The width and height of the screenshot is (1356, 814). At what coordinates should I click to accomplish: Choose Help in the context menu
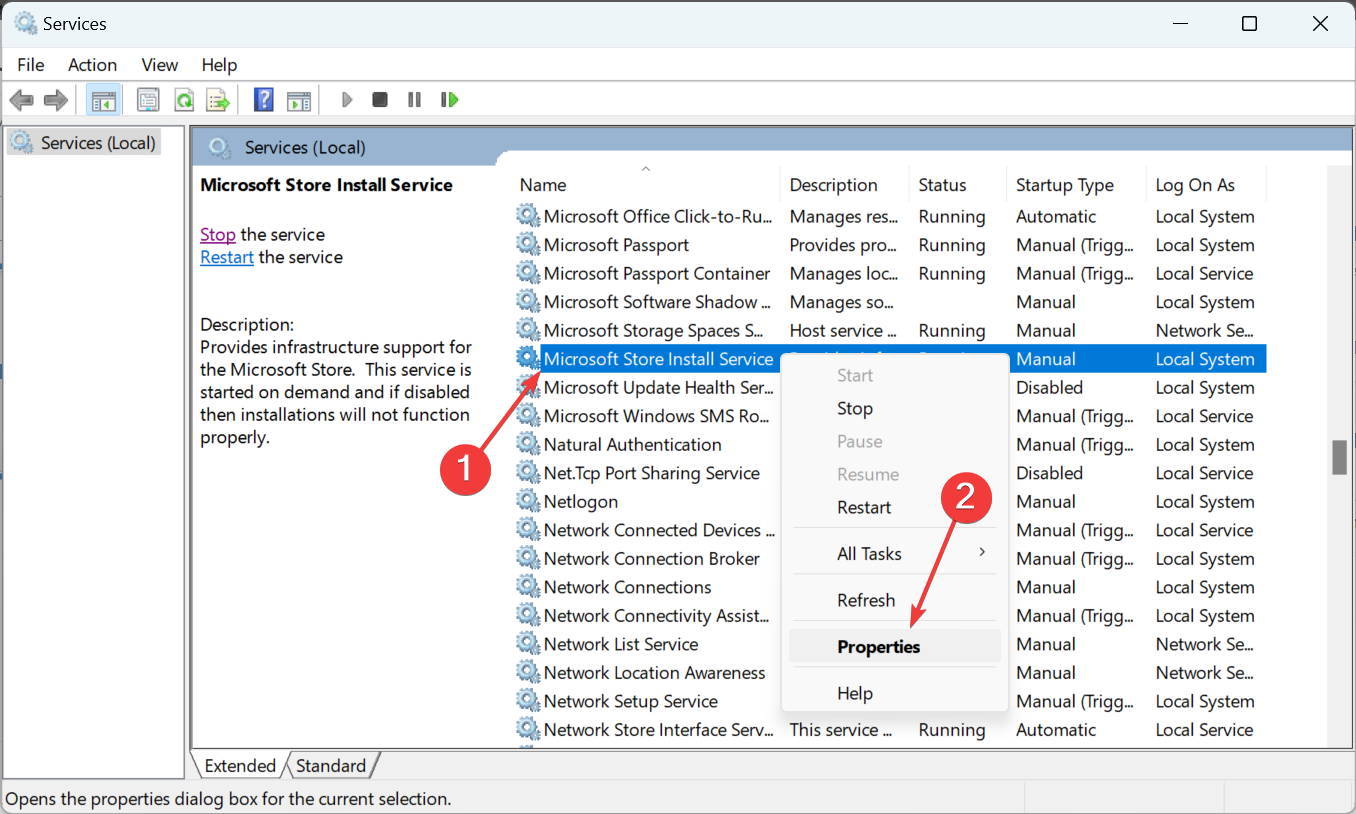click(x=894, y=693)
